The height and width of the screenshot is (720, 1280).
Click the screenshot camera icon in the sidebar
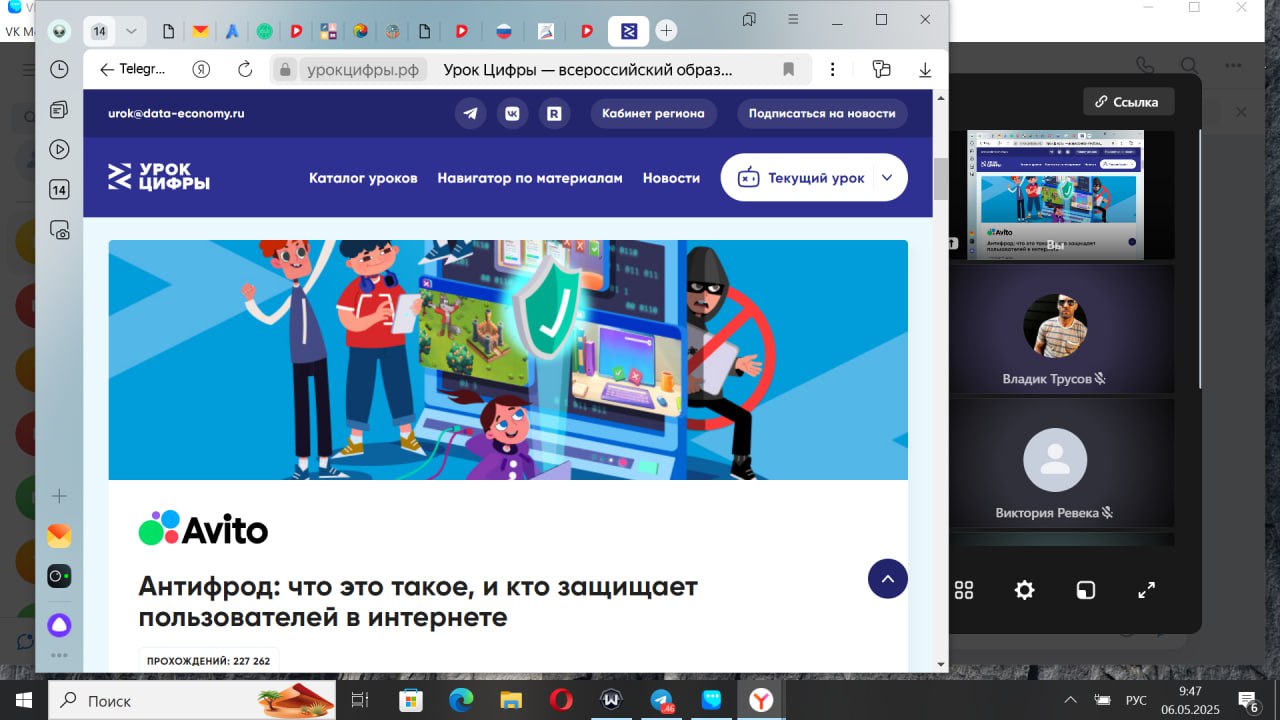coord(59,230)
